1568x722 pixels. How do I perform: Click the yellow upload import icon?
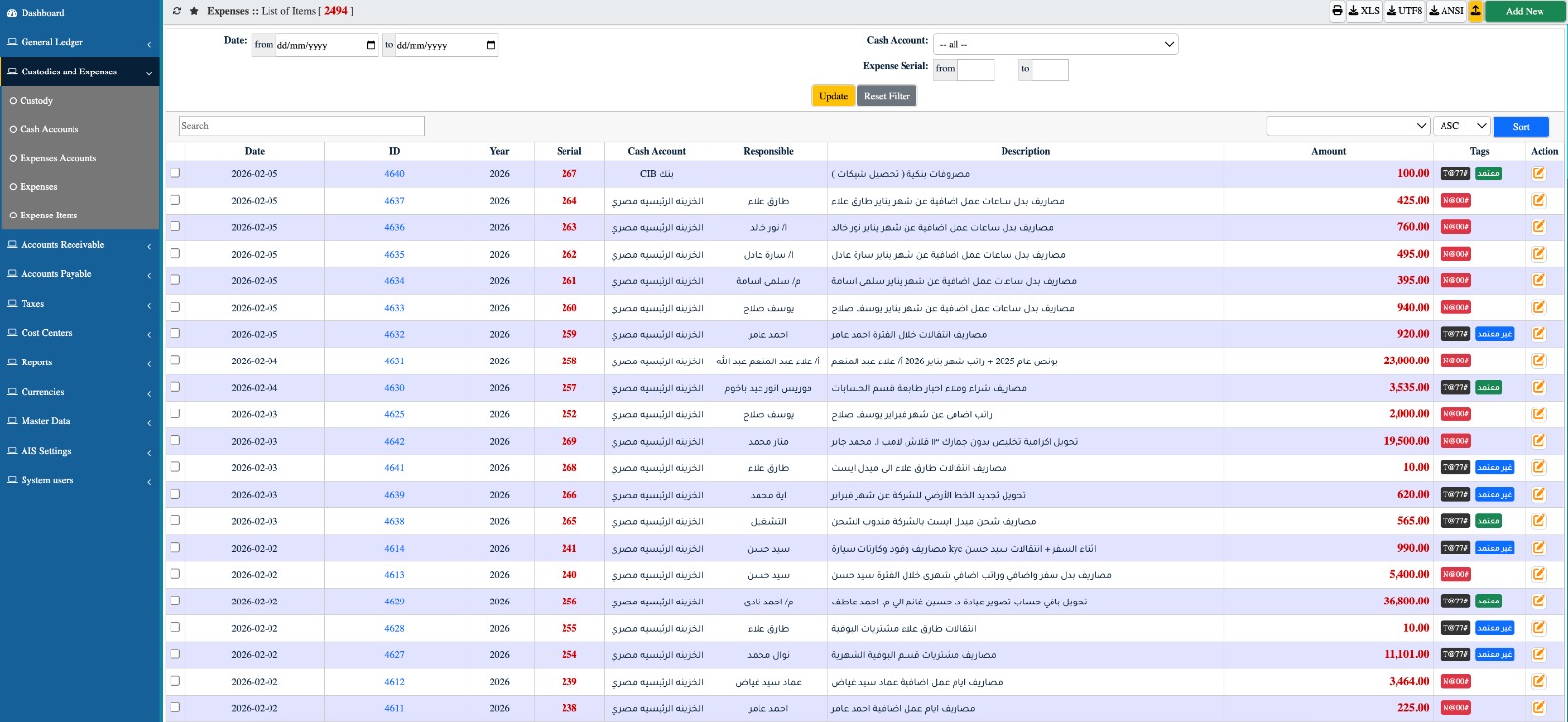click(x=1475, y=11)
